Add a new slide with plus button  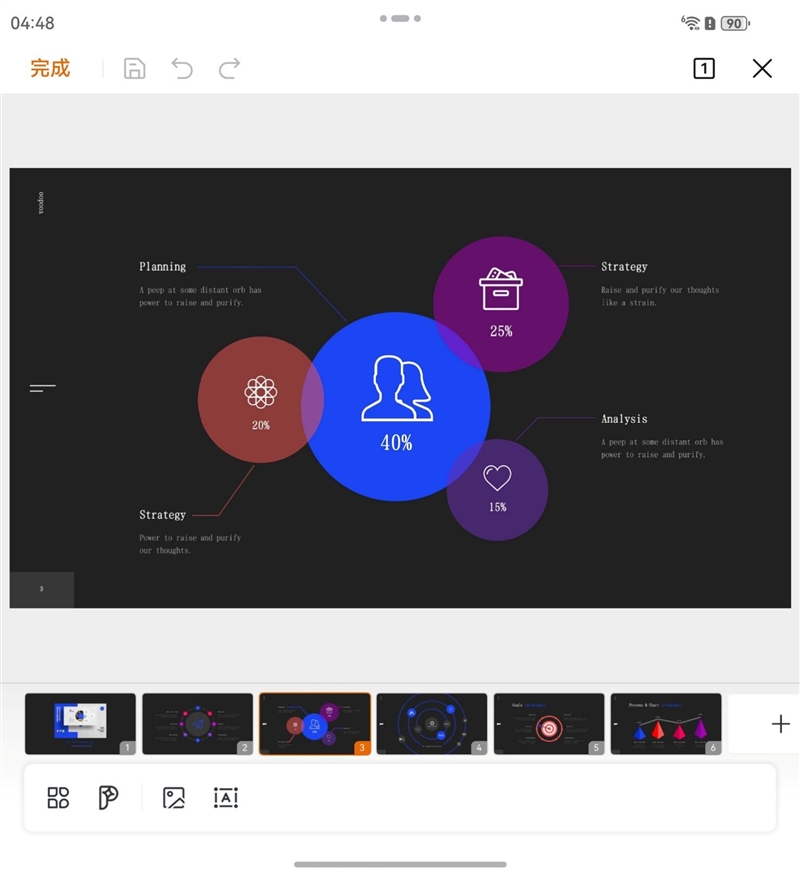coord(781,724)
